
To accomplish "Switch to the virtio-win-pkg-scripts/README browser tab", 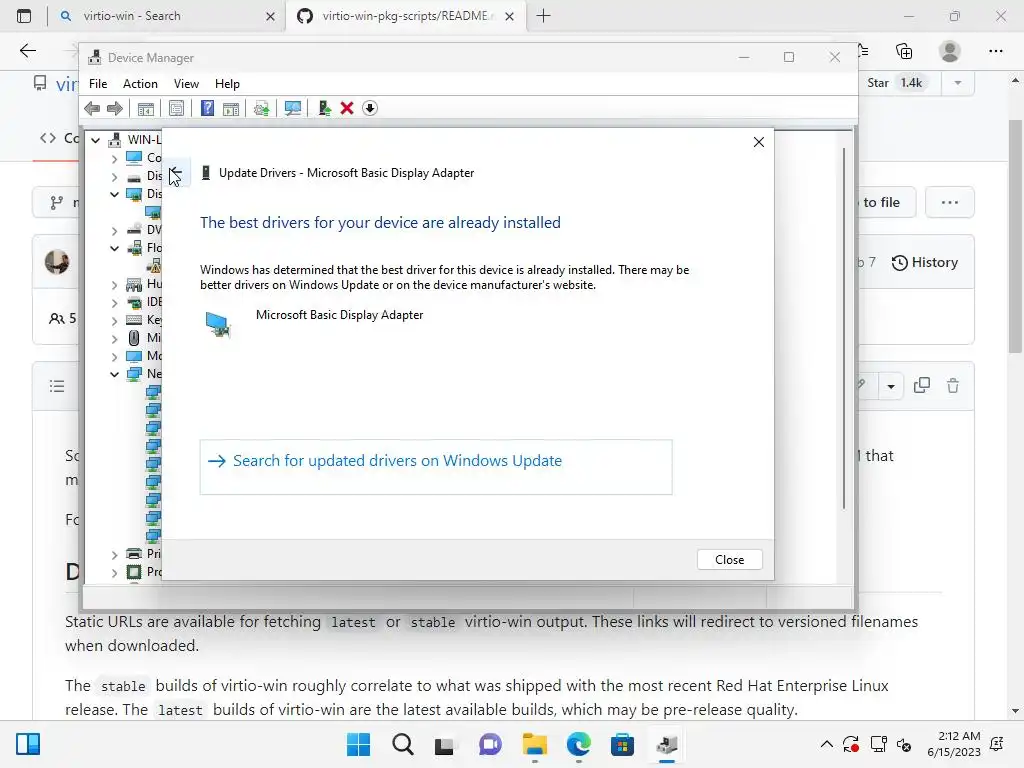I will tap(404, 16).
